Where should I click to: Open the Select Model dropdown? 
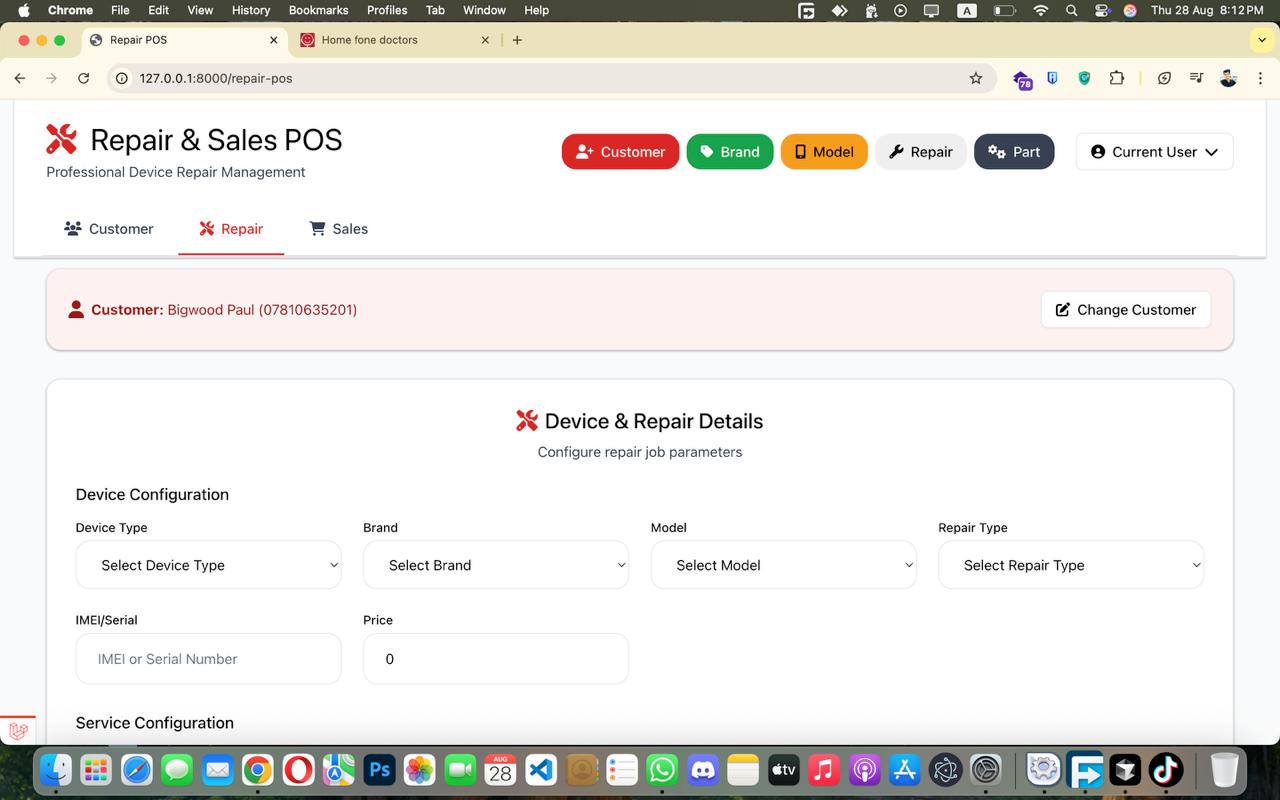click(783, 565)
